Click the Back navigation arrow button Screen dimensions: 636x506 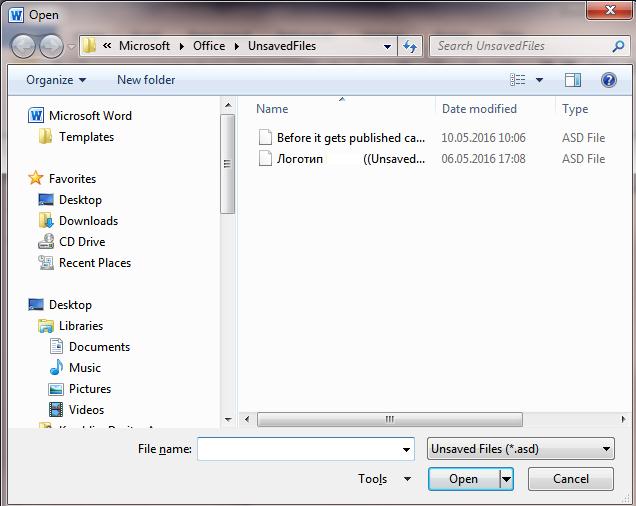(x=23, y=46)
